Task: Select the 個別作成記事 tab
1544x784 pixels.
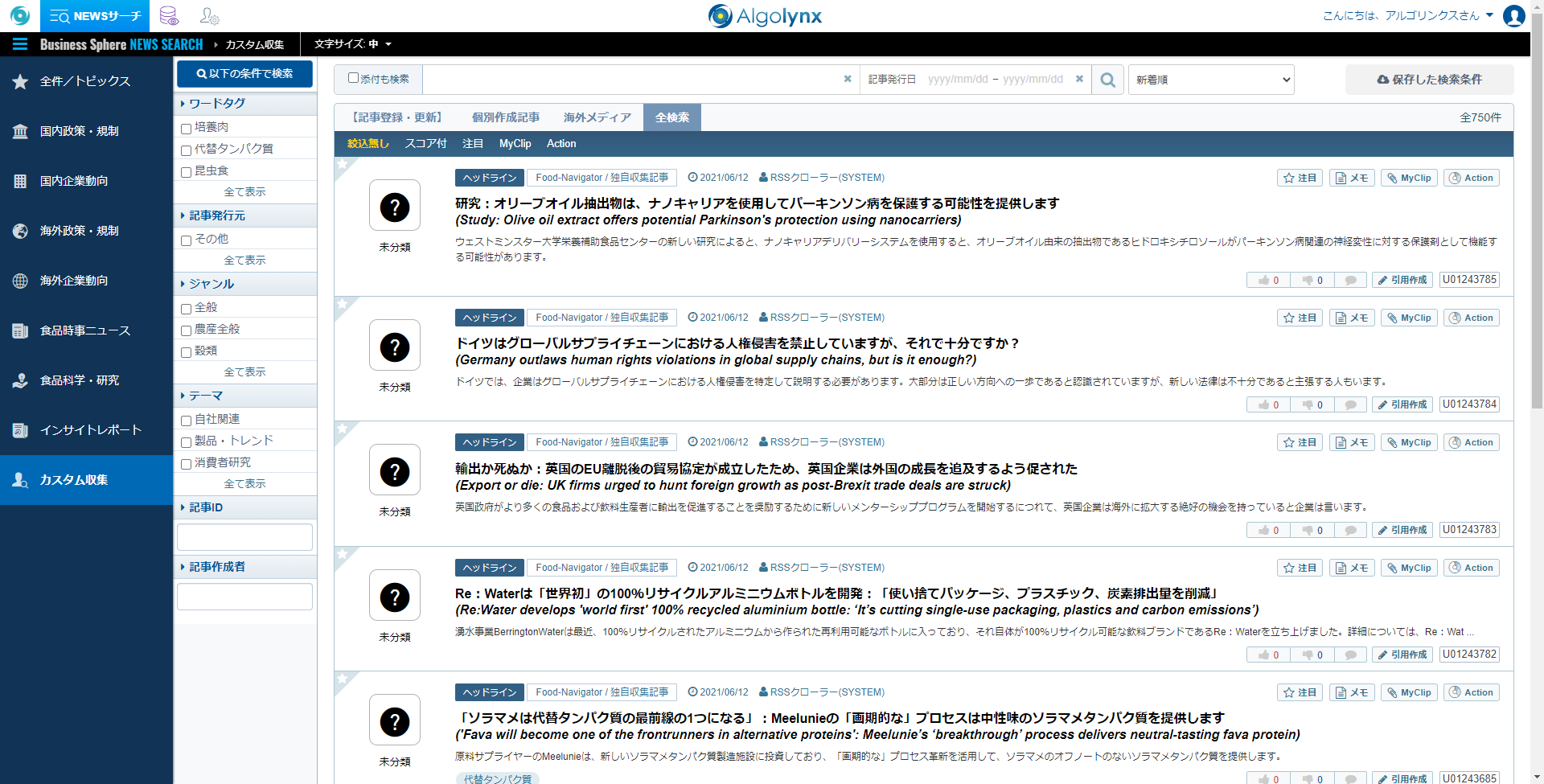Action: coord(505,117)
